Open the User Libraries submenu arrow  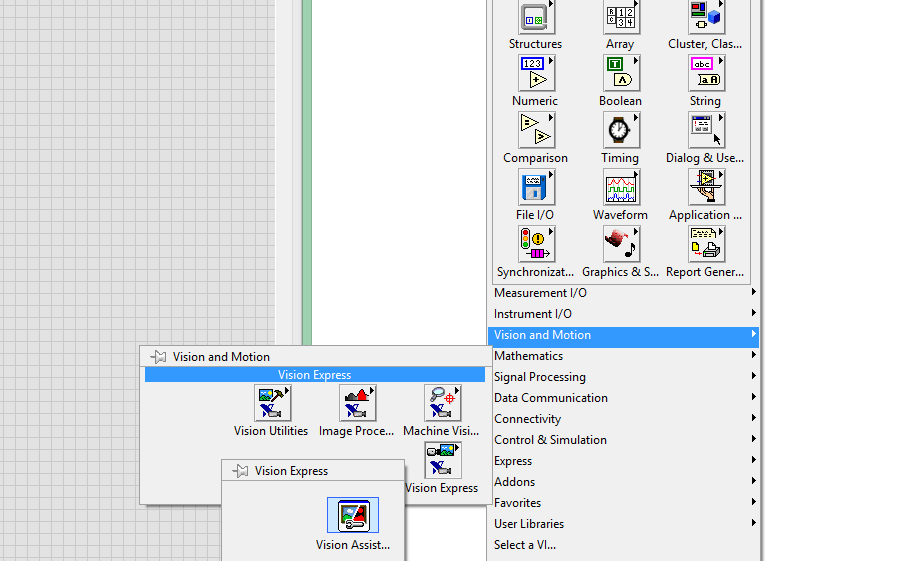coord(753,523)
